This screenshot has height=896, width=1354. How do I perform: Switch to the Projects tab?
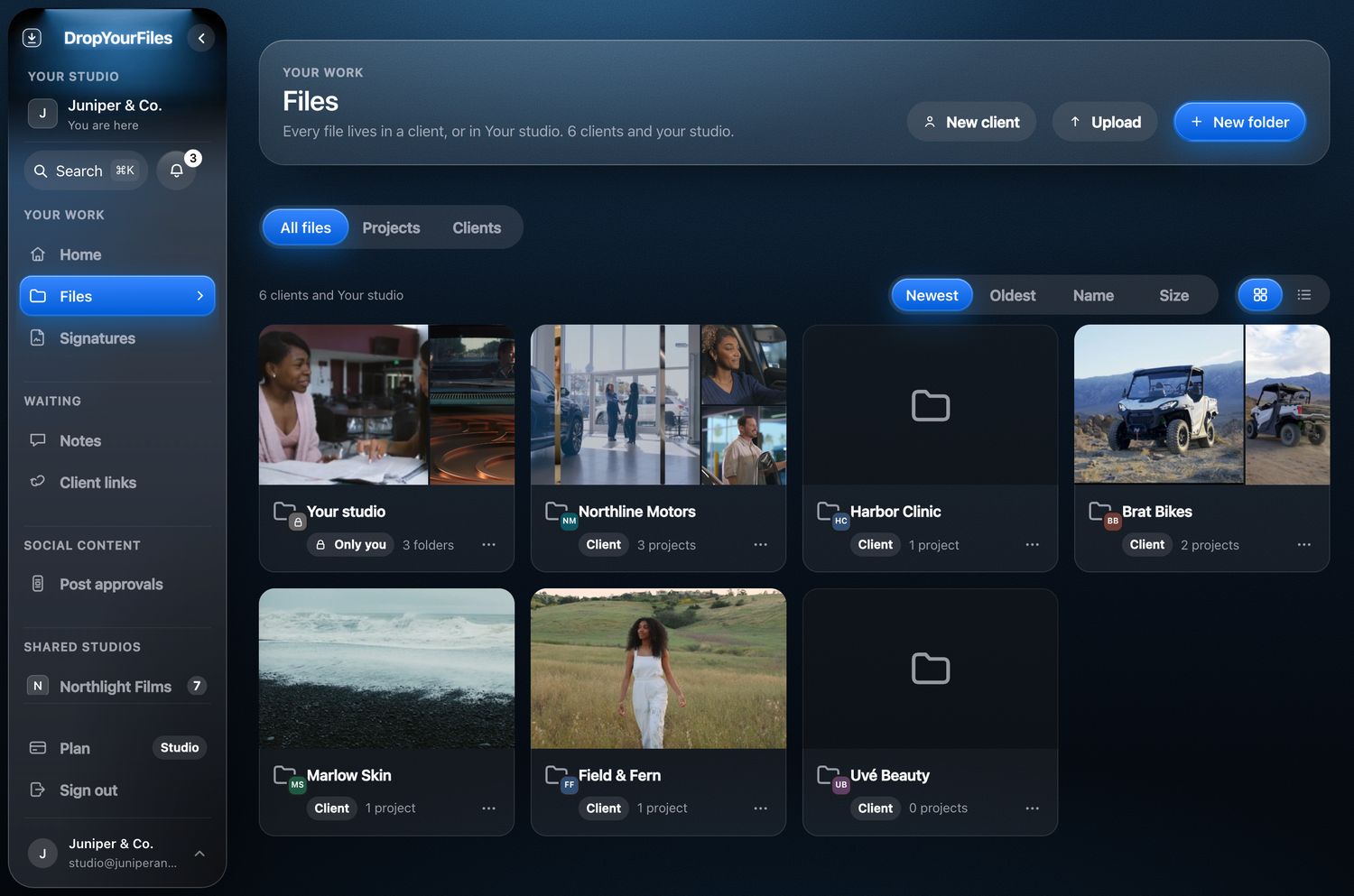[391, 228]
